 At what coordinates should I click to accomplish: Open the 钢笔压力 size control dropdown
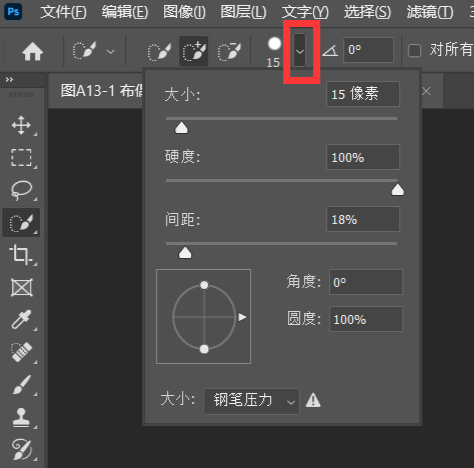tap(251, 401)
